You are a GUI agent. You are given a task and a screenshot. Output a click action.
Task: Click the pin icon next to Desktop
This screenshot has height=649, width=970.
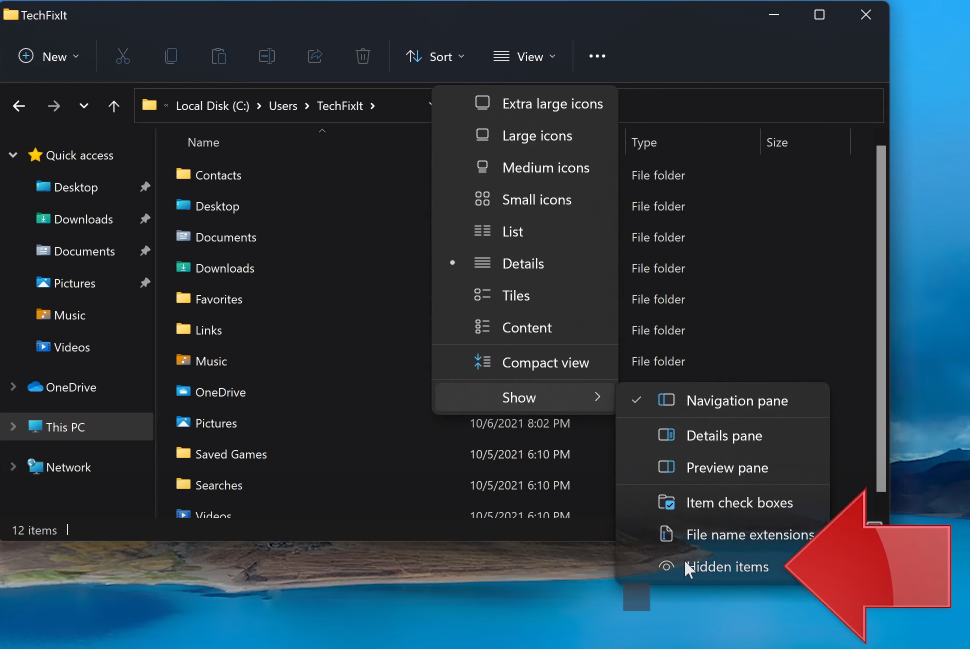click(x=145, y=187)
